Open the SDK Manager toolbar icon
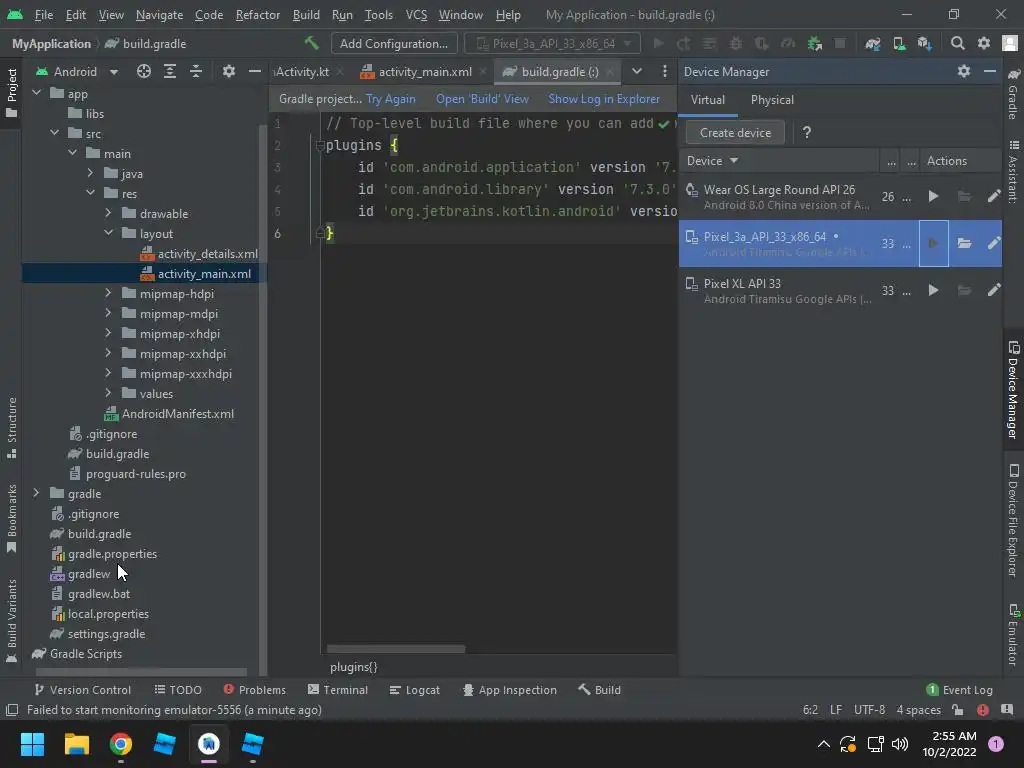1024x768 pixels. (x=925, y=43)
